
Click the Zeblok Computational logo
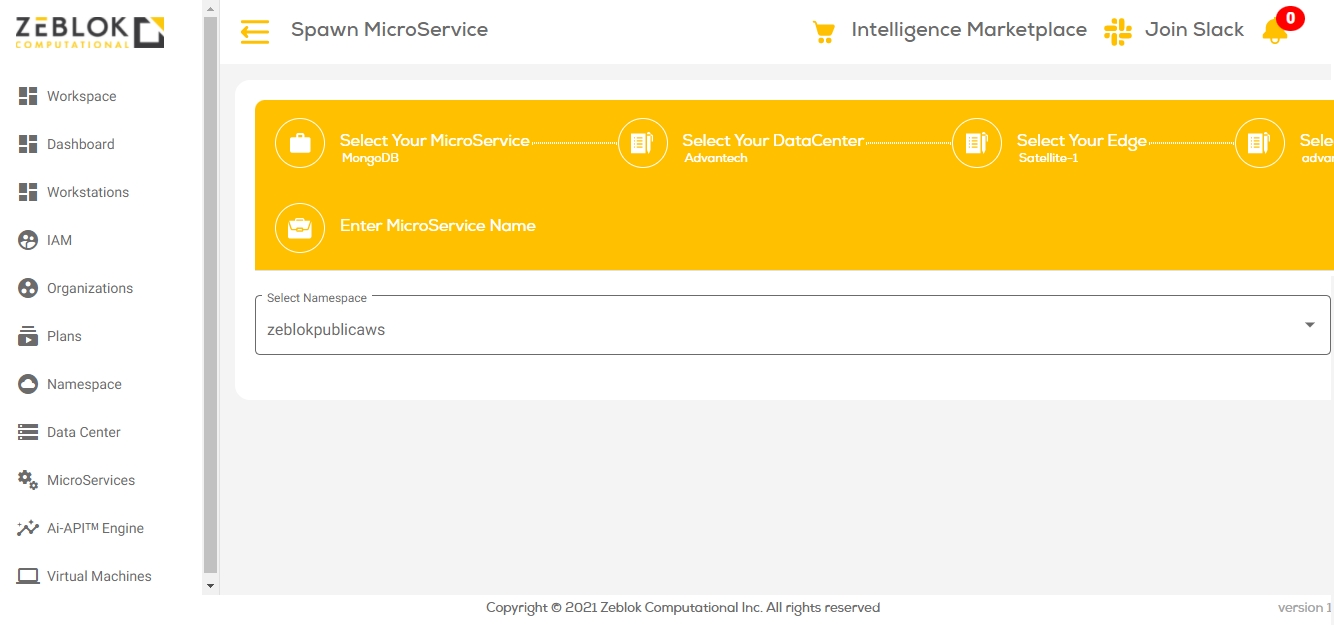click(89, 32)
